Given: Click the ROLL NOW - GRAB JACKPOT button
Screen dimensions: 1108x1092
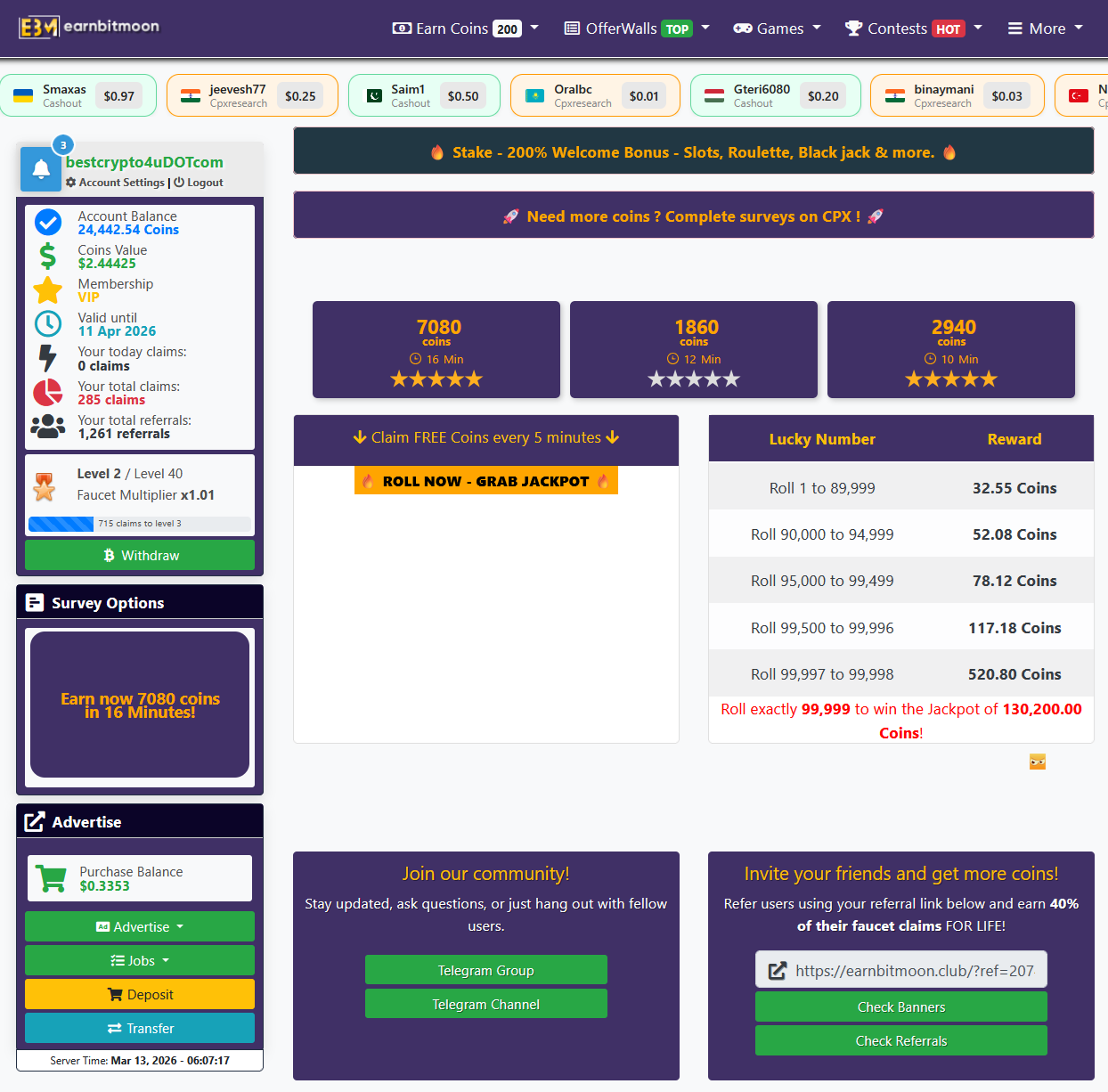Looking at the screenshot, I should [x=485, y=480].
